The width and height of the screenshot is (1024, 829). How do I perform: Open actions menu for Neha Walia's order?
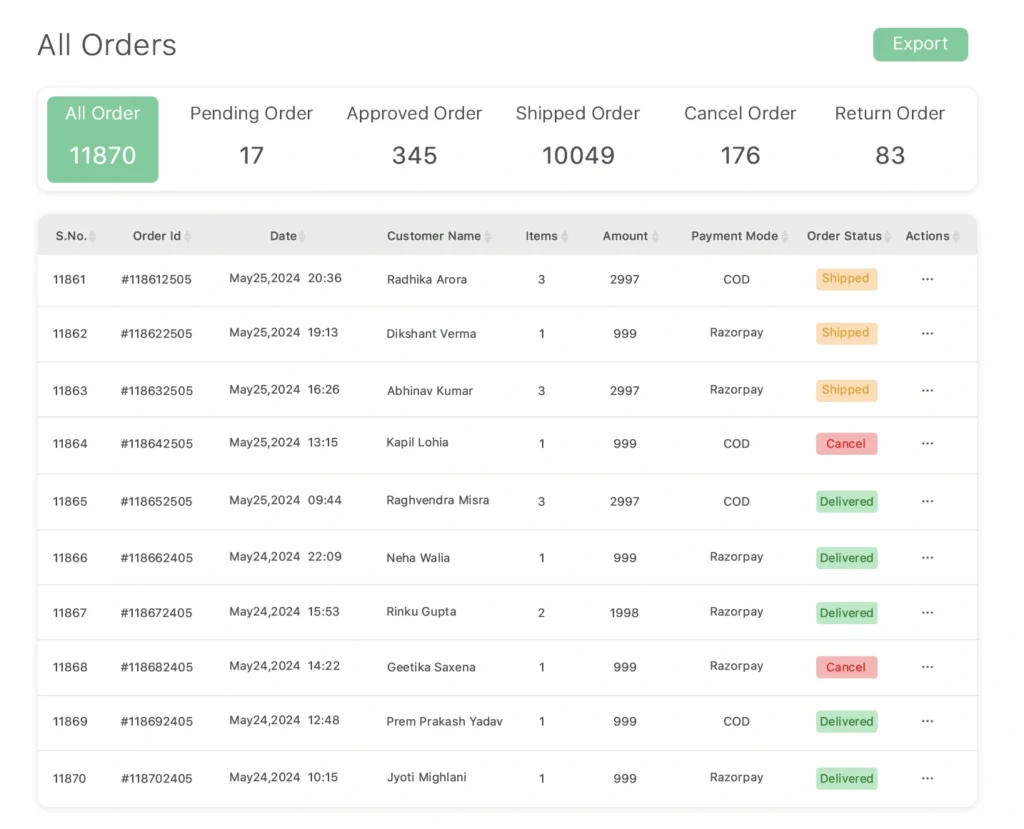pyautogui.click(x=927, y=558)
